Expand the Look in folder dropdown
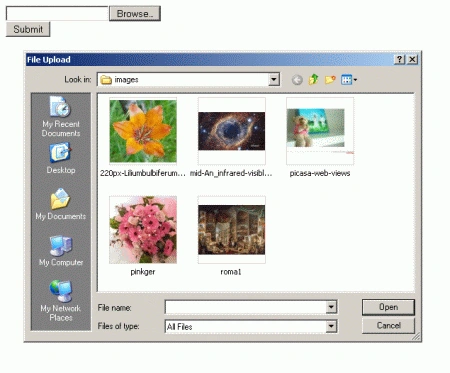The height and width of the screenshot is (373, 450). (x=274, y=79)
